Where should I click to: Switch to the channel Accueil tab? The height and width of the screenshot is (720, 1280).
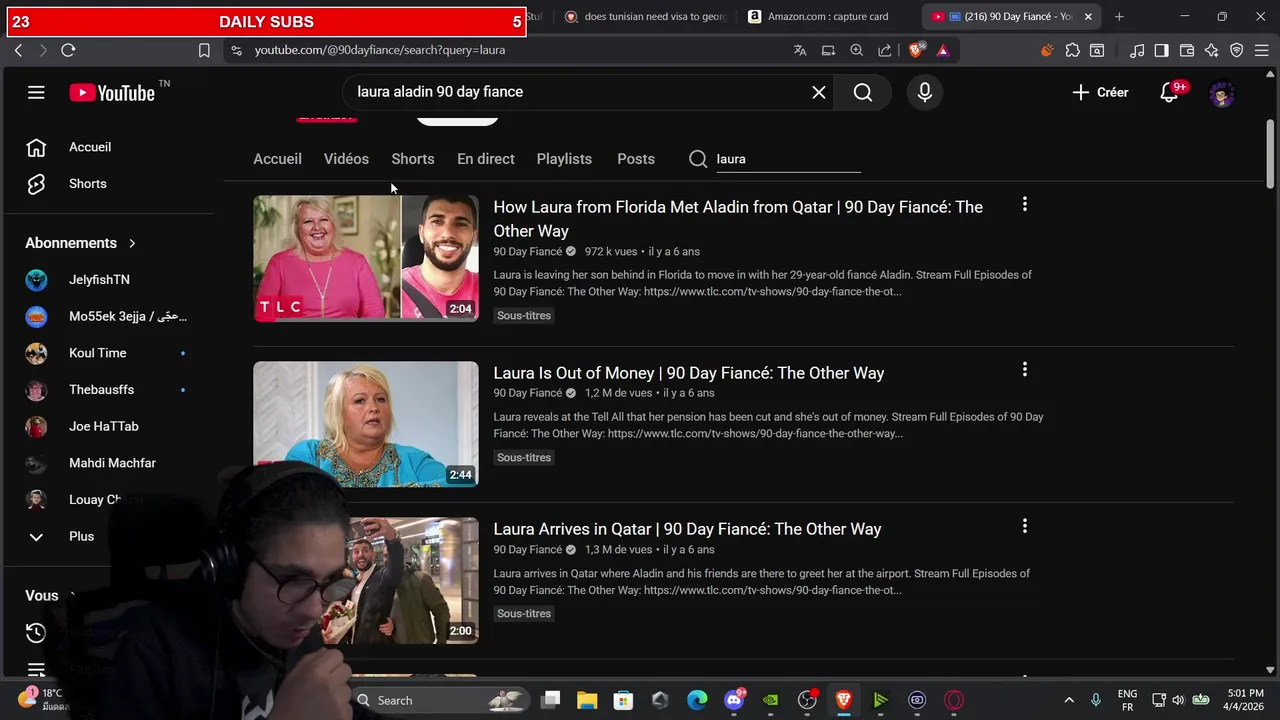coord(277,159)
